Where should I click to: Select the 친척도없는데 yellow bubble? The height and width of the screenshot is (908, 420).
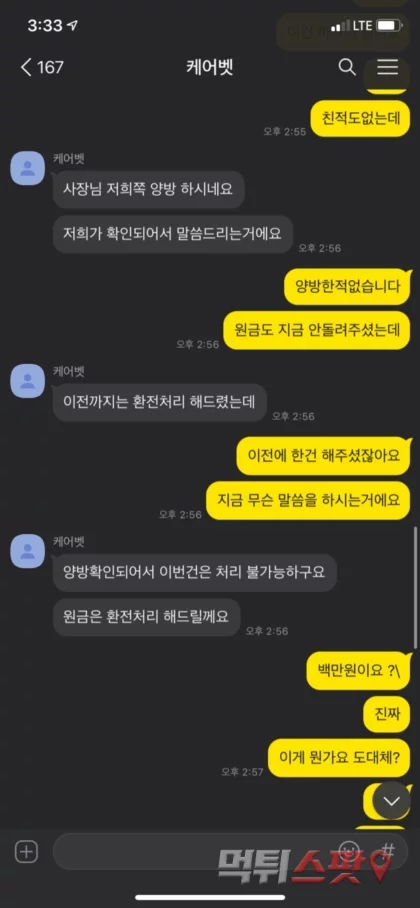click(x=361, y=119)
